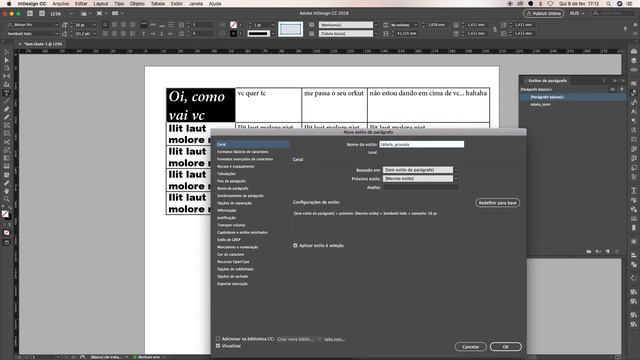Open the No mínimo row height dropdown
Image resolution: width=640 pixels, height=360 pixels.
[x=404, y=25]
